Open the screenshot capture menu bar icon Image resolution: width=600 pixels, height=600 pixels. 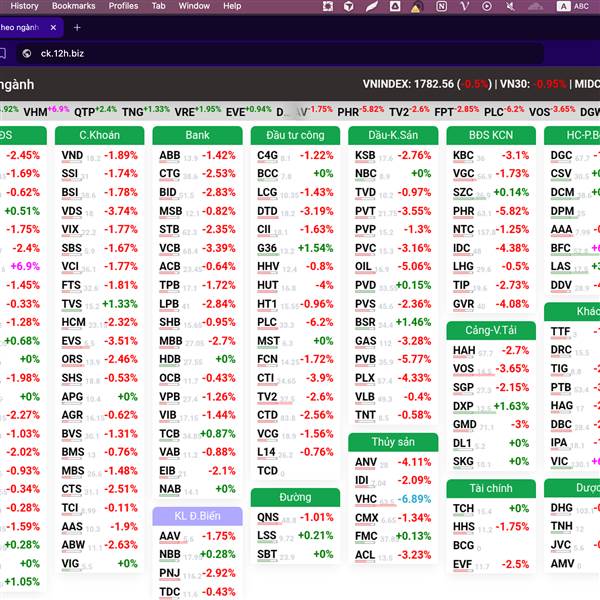(x=328, y=6)
